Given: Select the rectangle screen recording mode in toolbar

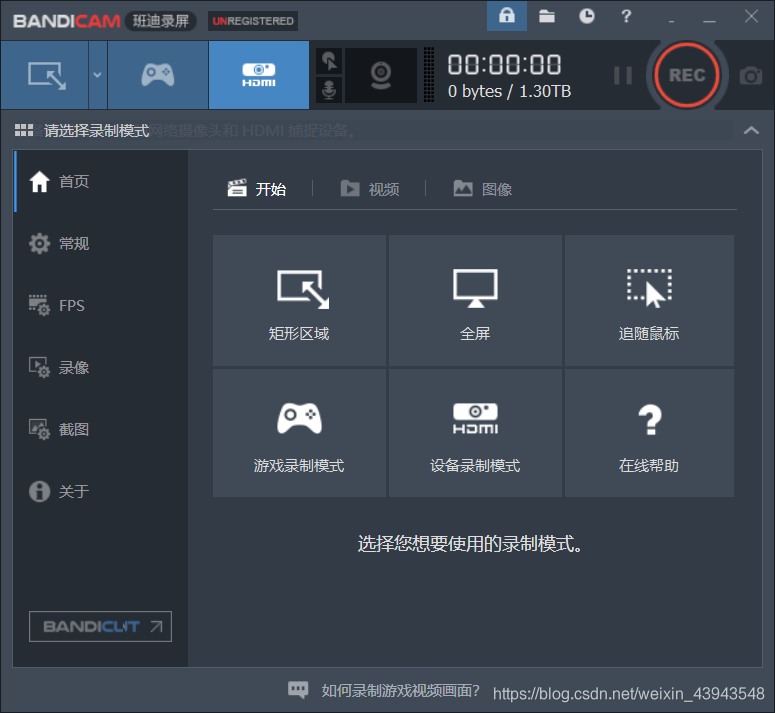Looking at the screenshot, I should (45, 75).
